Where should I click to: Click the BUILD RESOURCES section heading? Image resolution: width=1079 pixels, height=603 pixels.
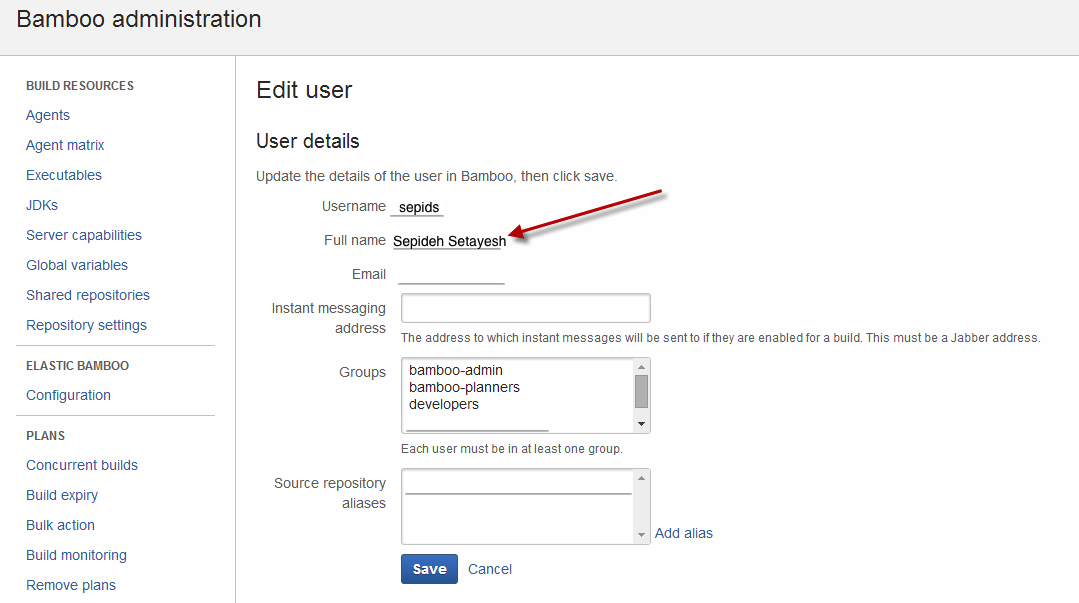coord(80,86)
